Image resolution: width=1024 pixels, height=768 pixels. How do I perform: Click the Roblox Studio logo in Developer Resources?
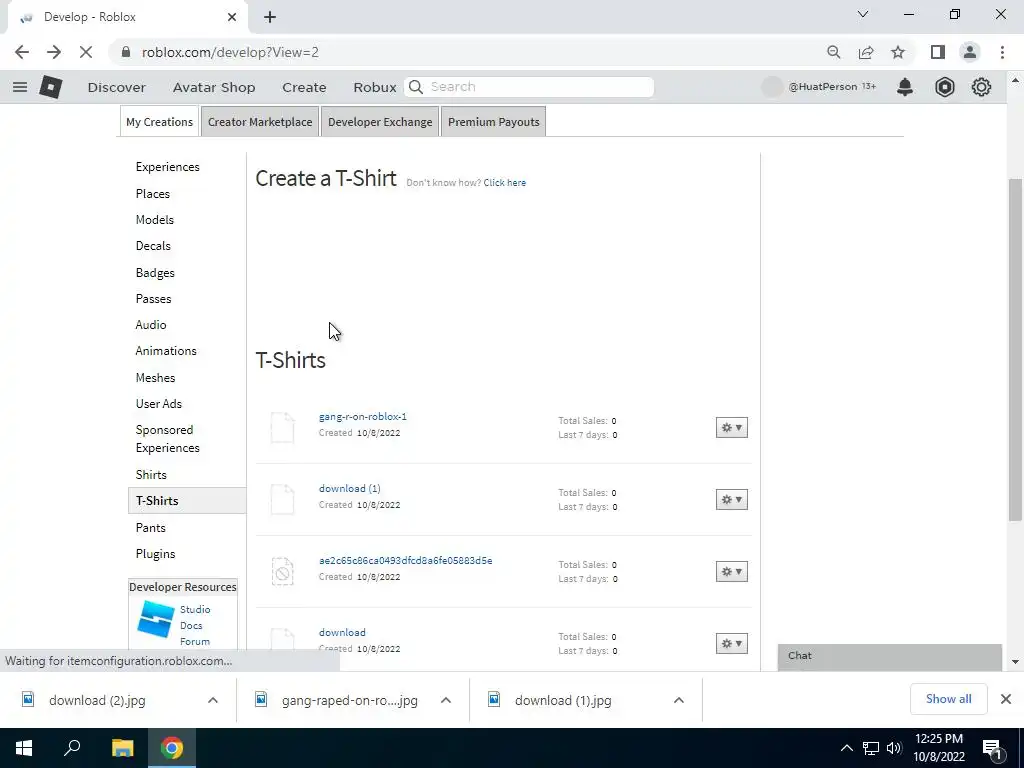pyautogui.click(x=155, y=618)
